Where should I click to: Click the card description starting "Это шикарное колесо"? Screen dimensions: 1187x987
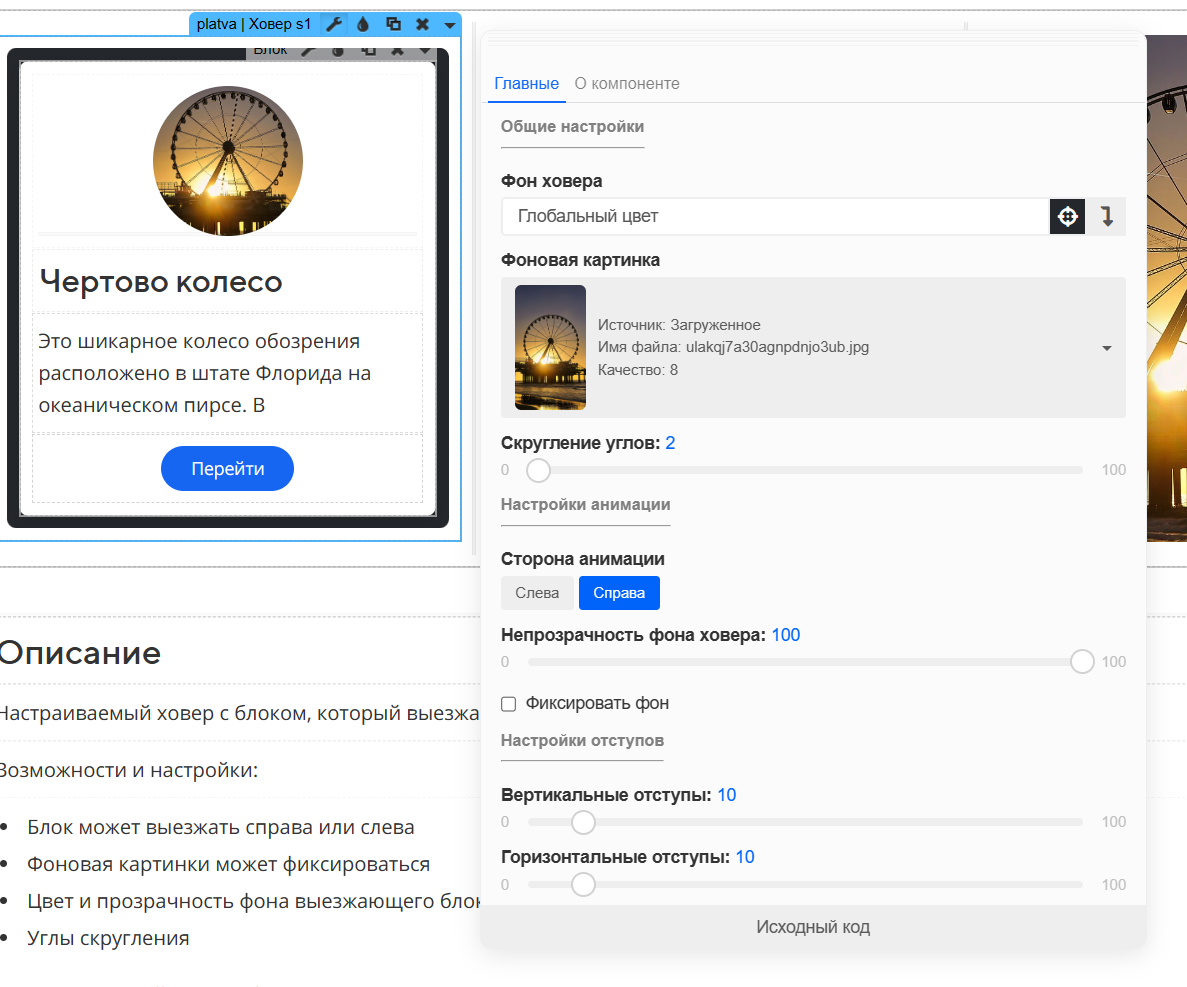click(x=205, y=373)
